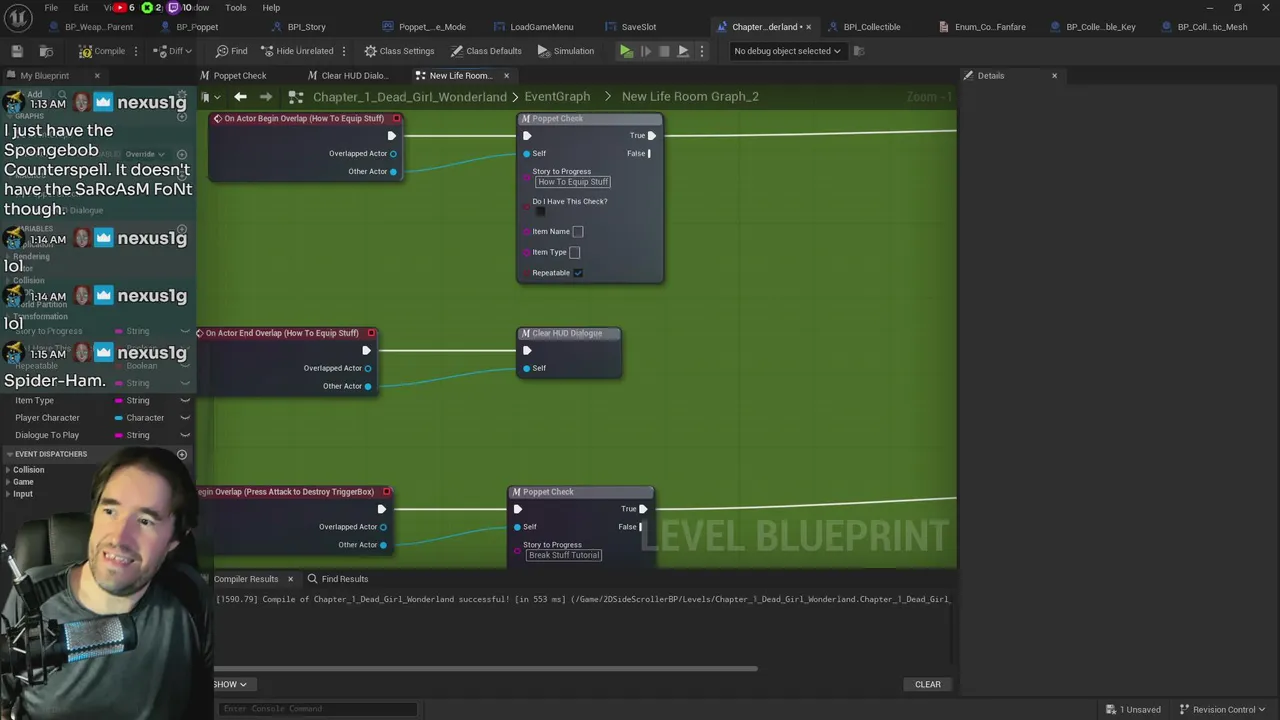The image size is (1280, 720).
Task: Start Play in editor with the green play icon
Action: (x=626, y=51)
